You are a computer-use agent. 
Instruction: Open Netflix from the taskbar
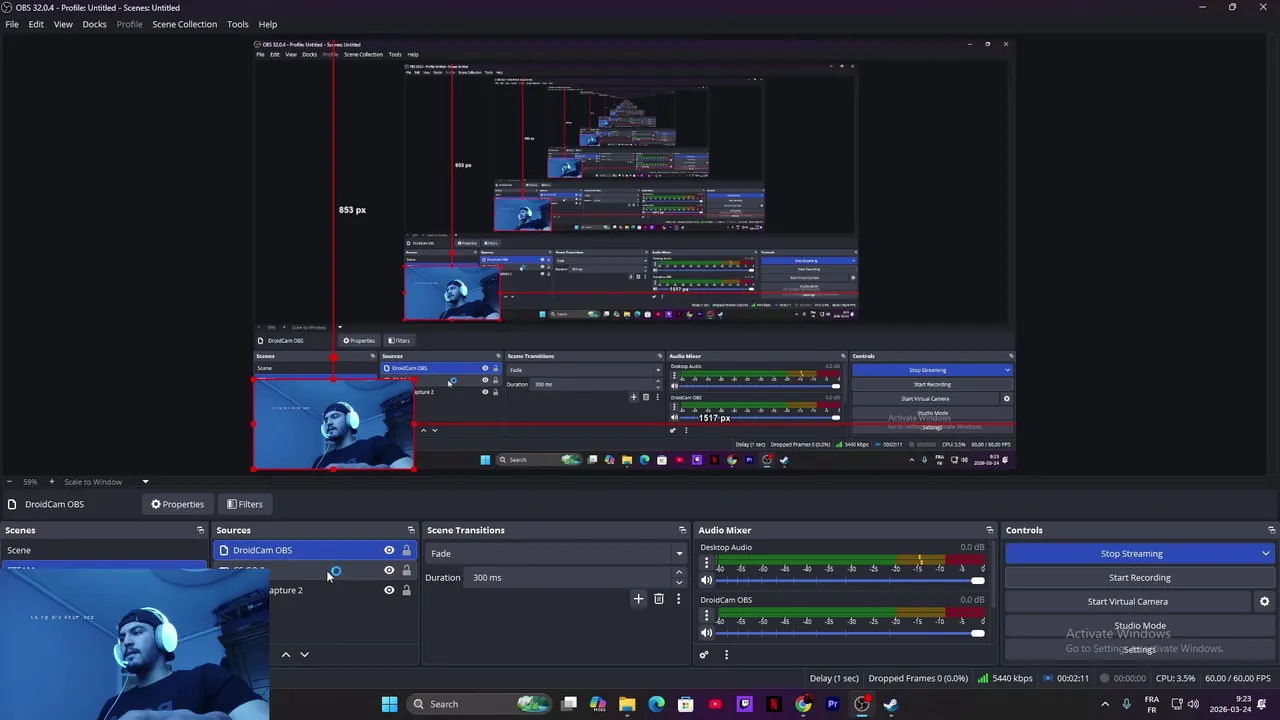[x=773, y=704]
